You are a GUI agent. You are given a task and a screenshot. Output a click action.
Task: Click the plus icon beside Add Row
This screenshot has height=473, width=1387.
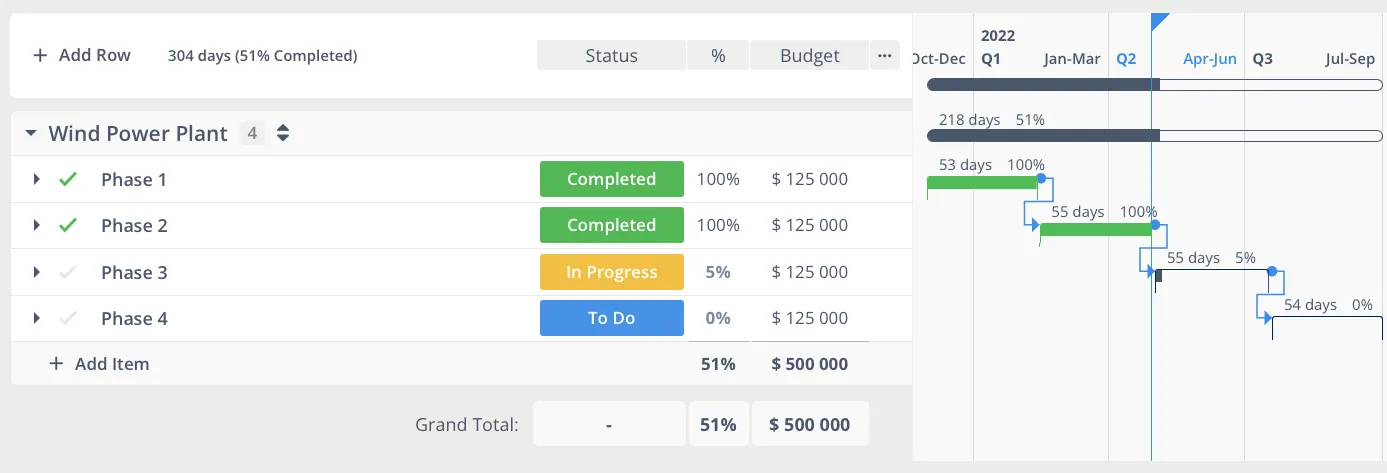click(x=40, y=56)
